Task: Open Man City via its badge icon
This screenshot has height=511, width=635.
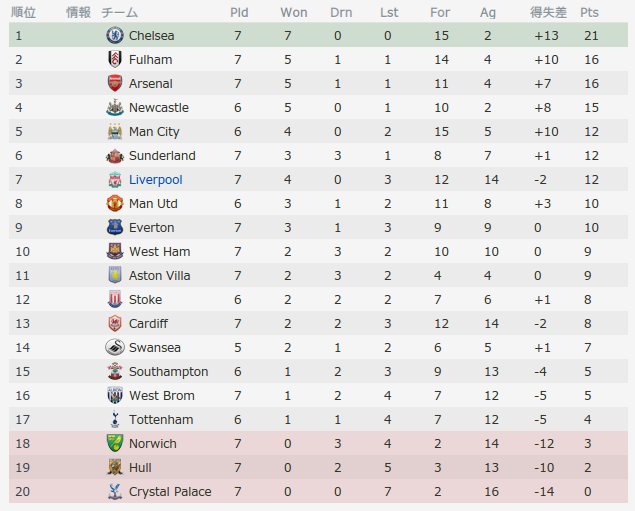Action: coord(115,131)
